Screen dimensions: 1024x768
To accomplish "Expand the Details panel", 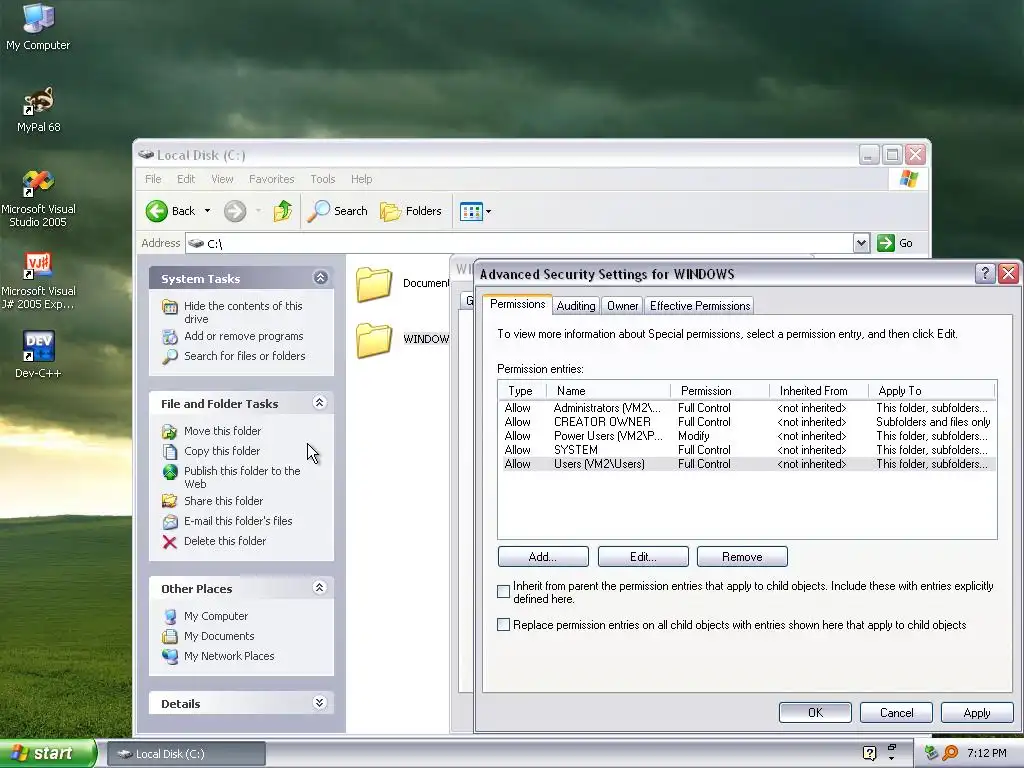I will [x=319, y=703].
